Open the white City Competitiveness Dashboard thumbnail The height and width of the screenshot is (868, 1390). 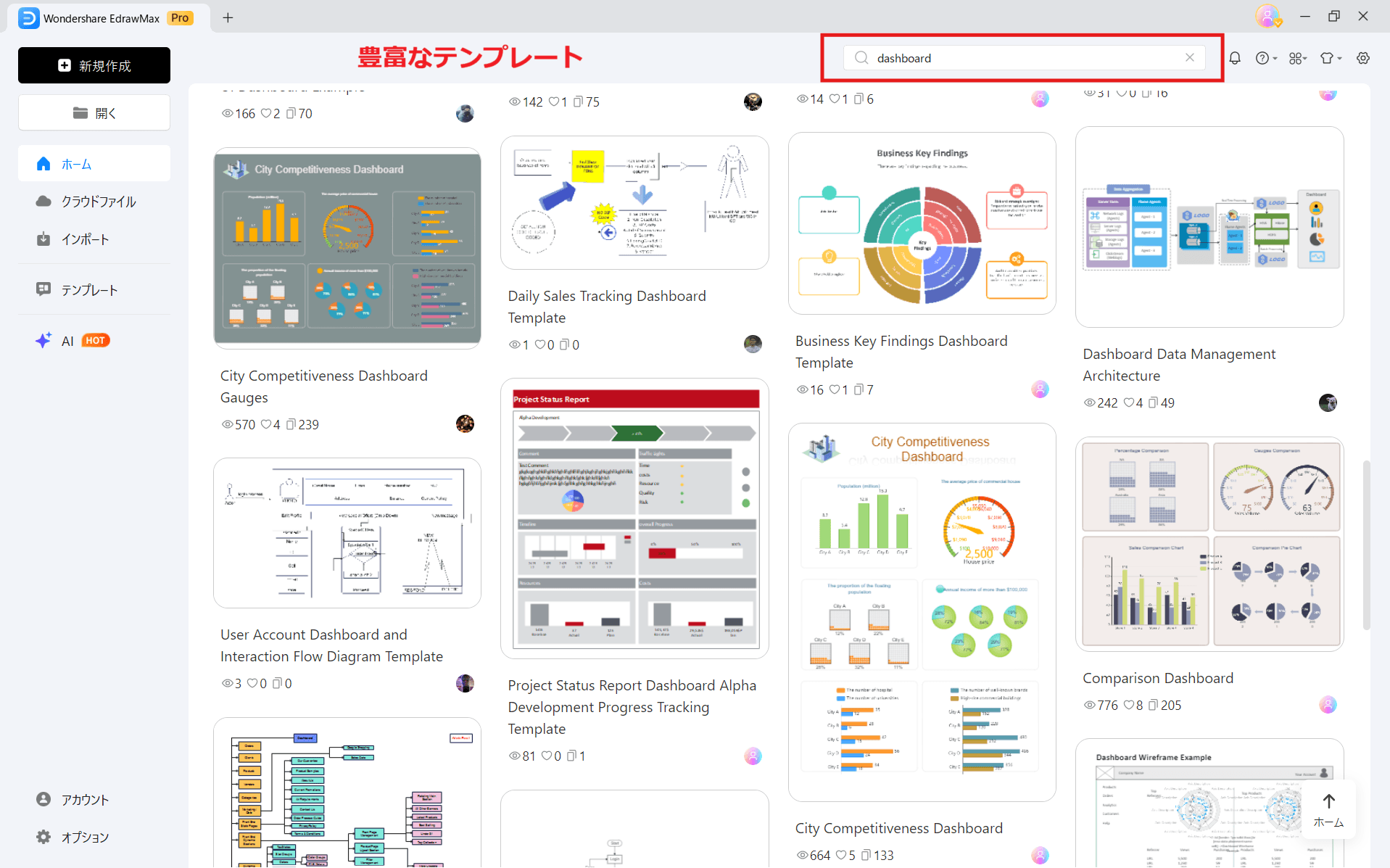922,612
